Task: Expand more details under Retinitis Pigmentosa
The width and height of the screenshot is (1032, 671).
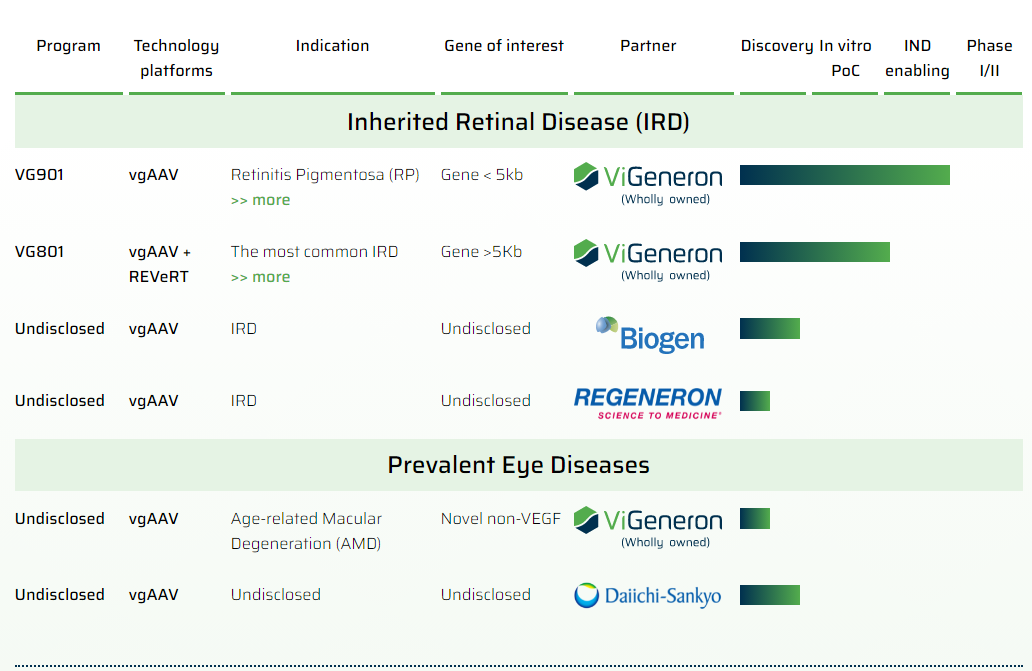Action: pos(260,200)
